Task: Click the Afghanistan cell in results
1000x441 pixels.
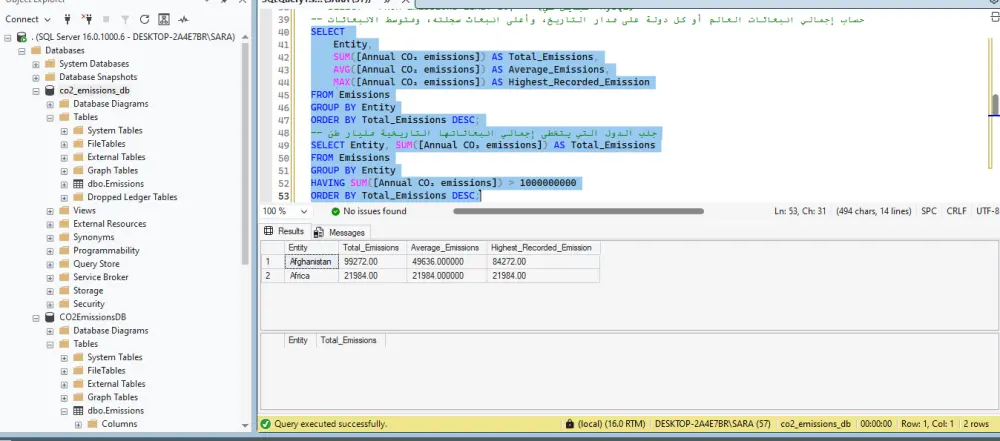Action: point(311,262)
